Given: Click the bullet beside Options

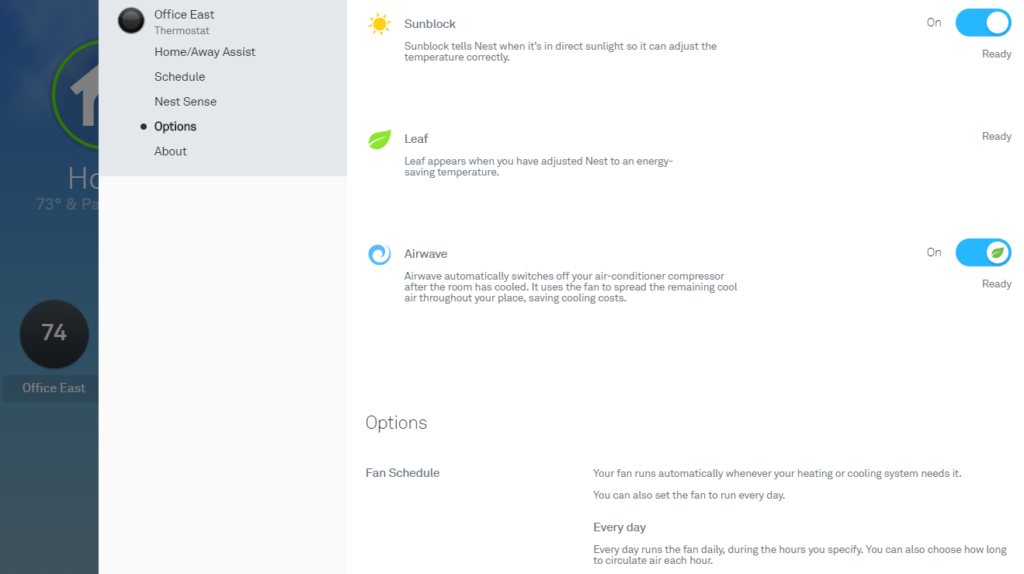Looking at the screenshot, I should [144, 127].
